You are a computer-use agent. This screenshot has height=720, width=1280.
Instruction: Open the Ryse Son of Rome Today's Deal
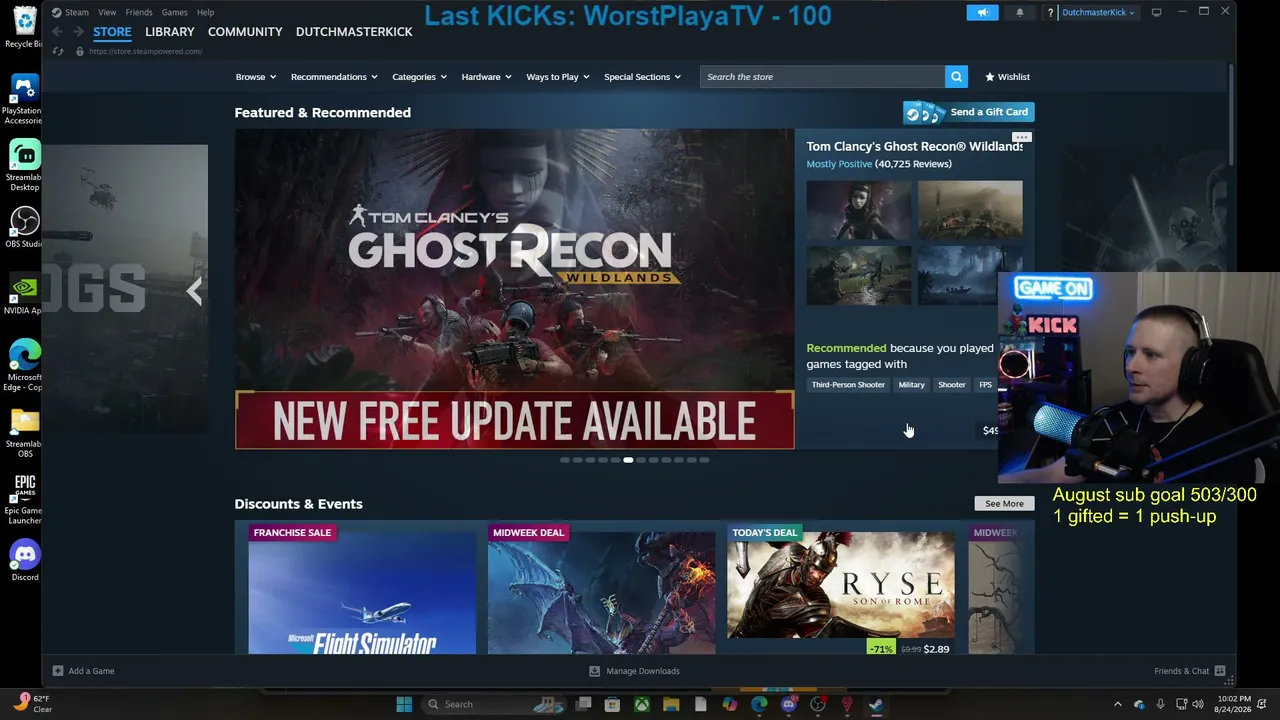point(841,588)
